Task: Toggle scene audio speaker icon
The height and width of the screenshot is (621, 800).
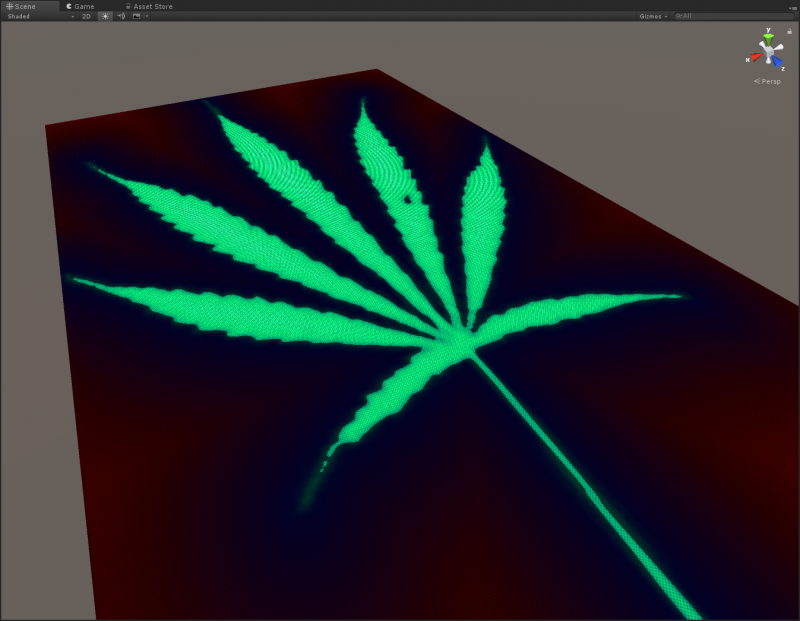Action: click(x=121, y=17)
